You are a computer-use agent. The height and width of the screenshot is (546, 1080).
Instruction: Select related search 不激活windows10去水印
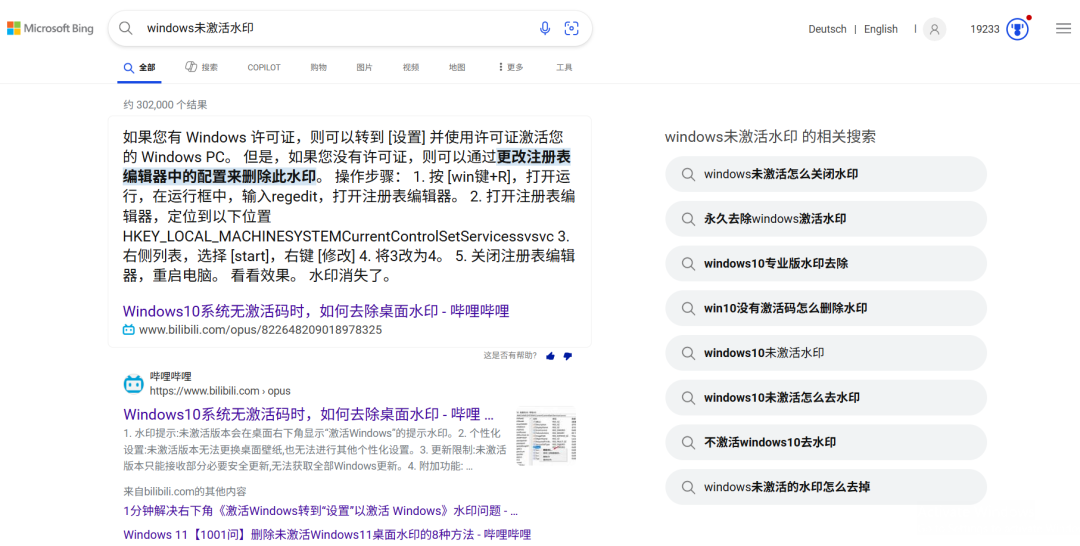coord(826,443)
